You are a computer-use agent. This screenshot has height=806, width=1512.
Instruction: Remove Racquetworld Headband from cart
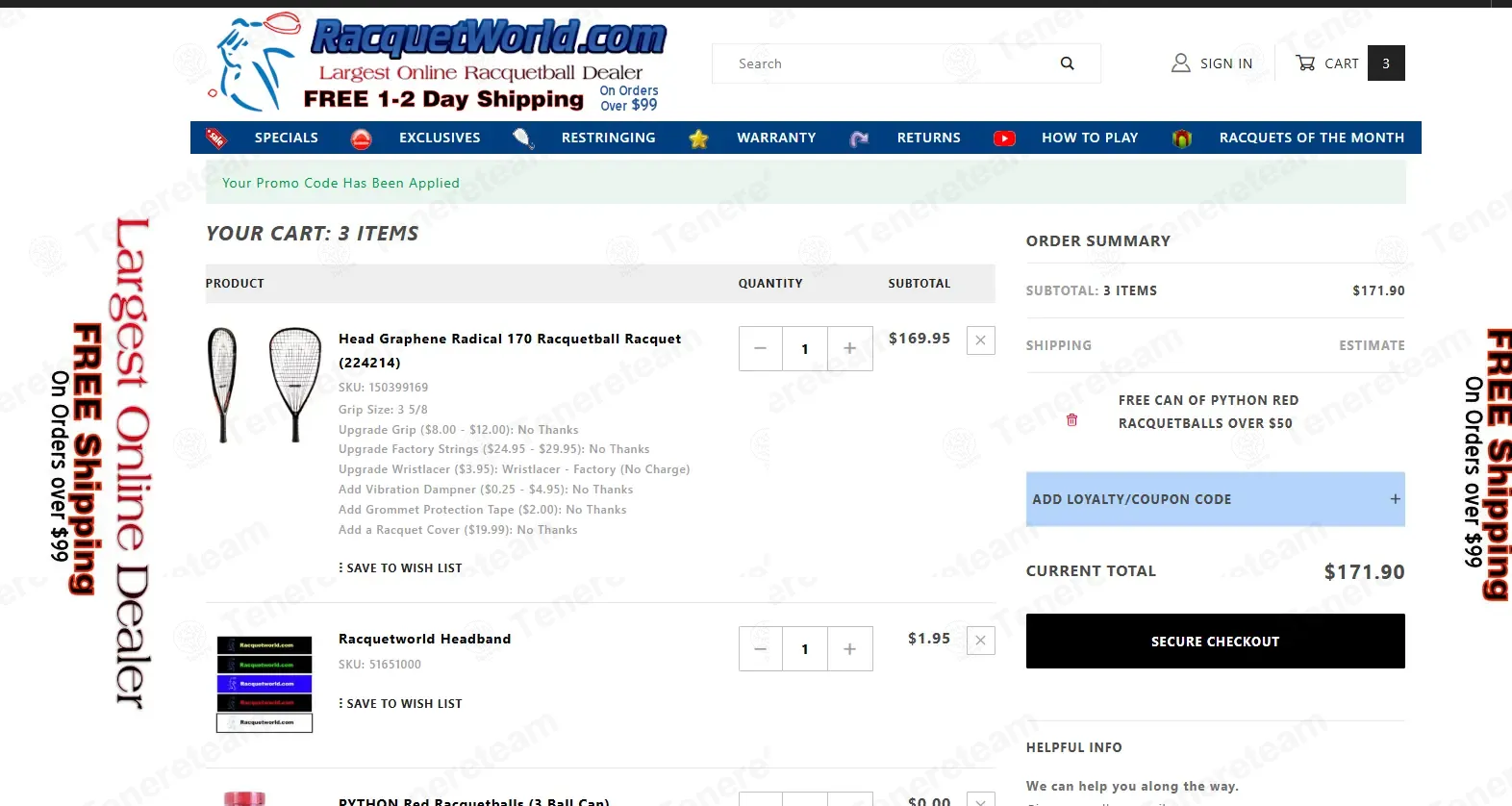[980, 641]
